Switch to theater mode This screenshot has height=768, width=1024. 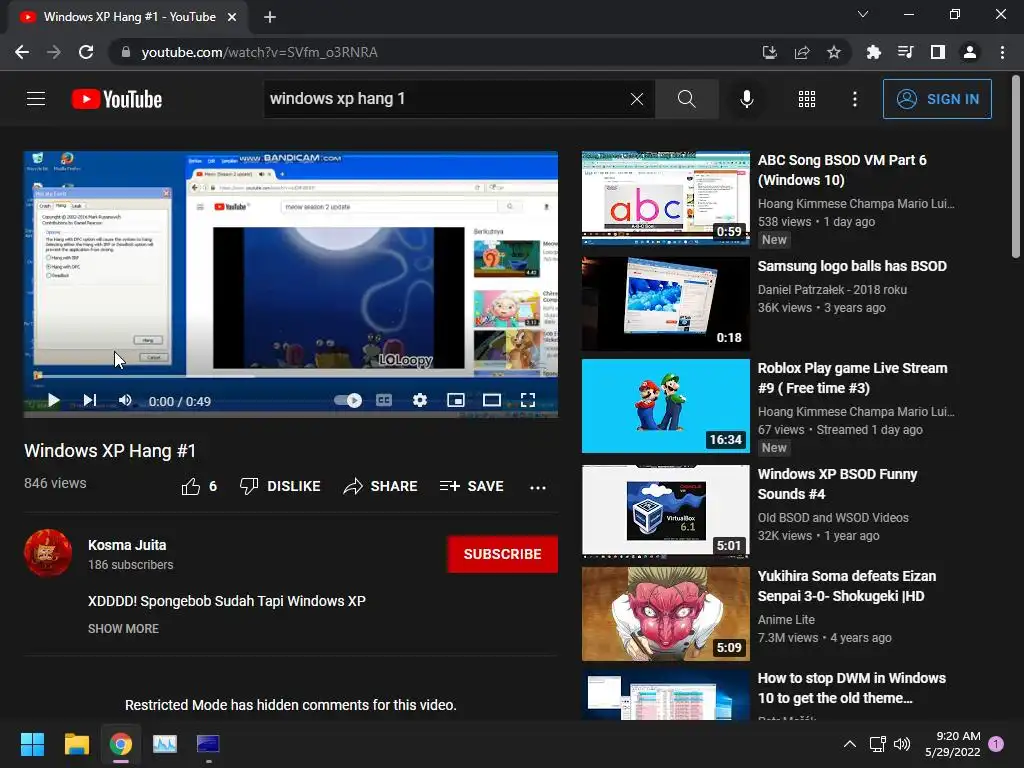pos(492,400)
